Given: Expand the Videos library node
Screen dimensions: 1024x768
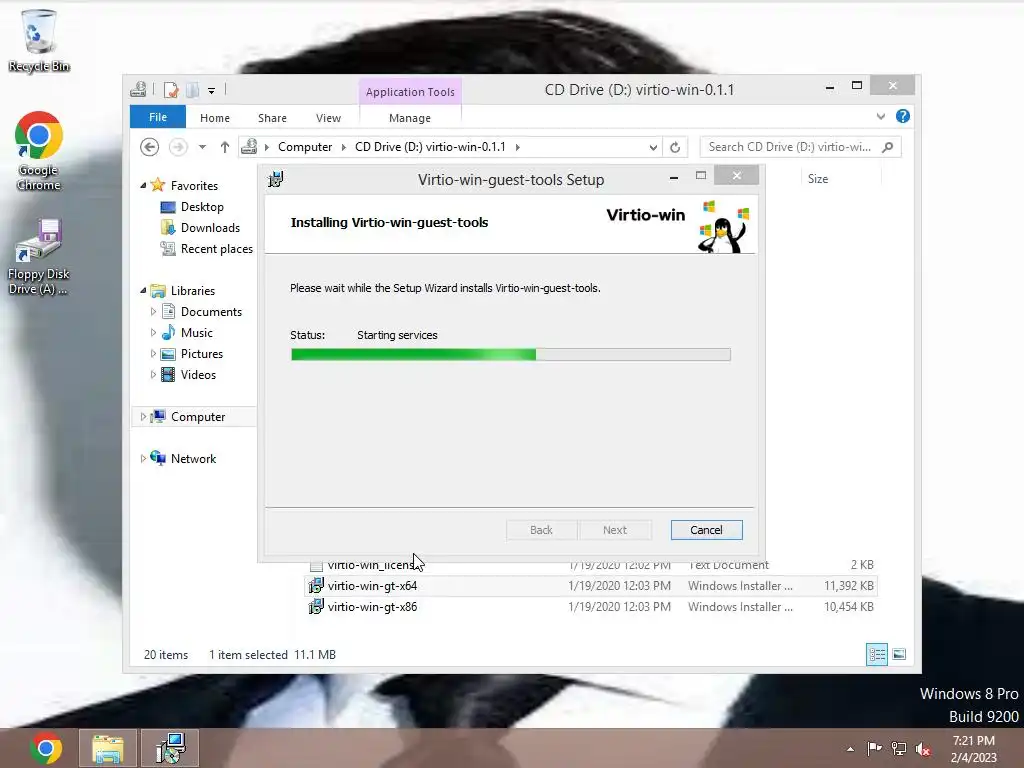Looking at the screenshot, I should coord(153,375).
